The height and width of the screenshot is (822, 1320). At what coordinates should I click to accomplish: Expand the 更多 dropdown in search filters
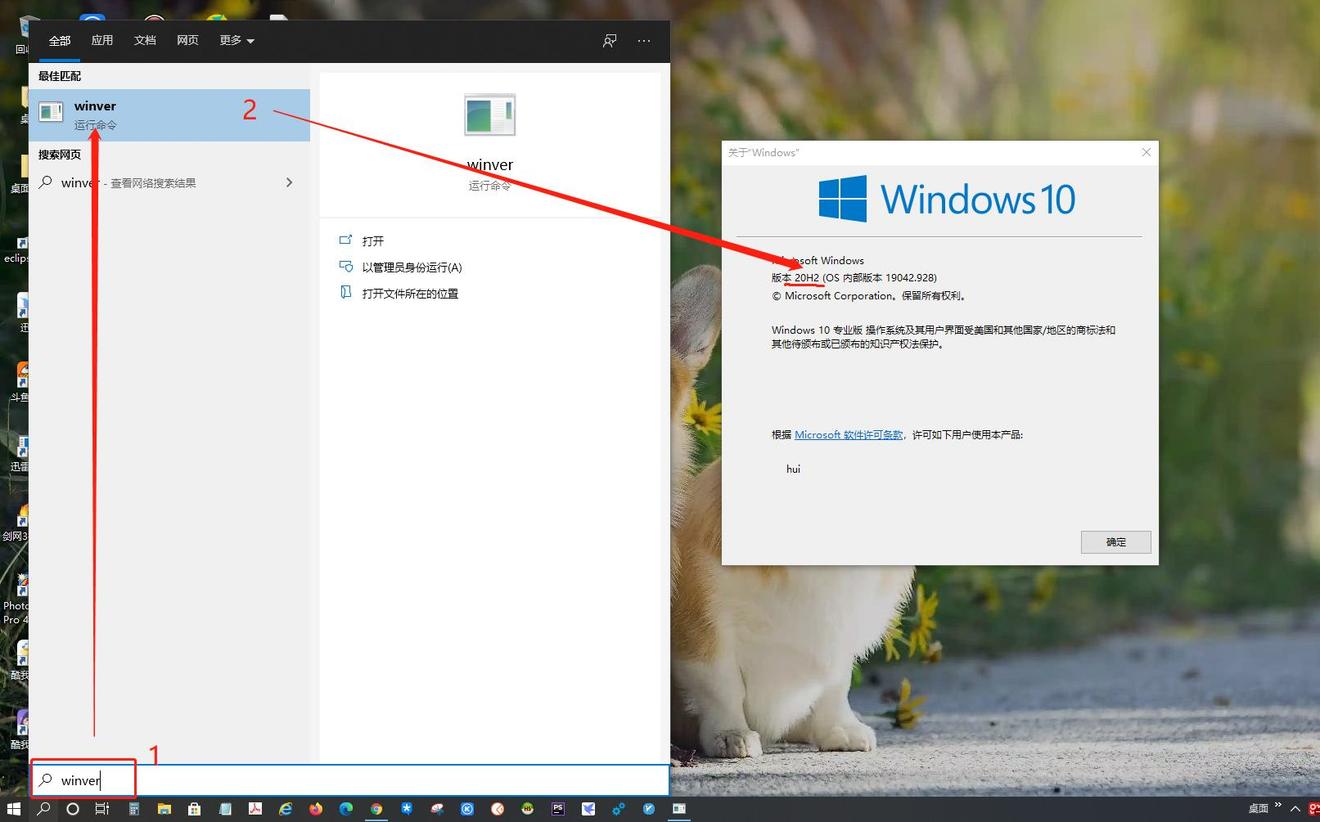coord(237,41)
